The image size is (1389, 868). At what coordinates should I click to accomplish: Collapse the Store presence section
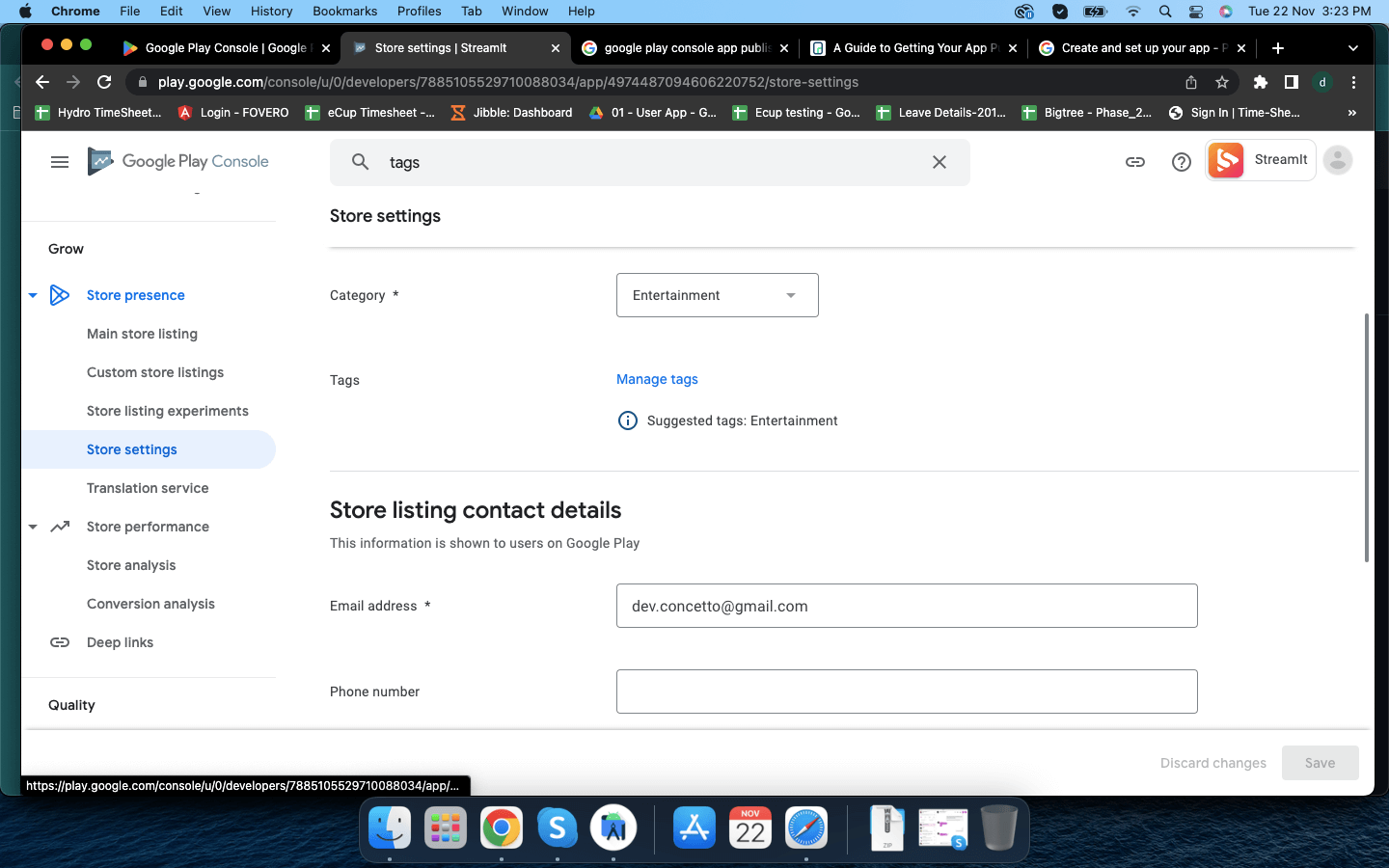[33, 295]
